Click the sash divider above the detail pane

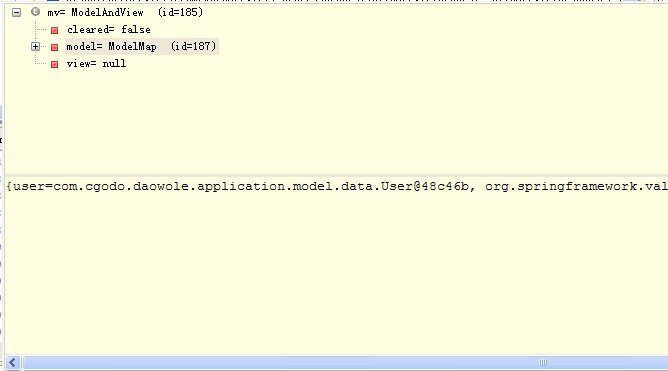pos(336,175)
